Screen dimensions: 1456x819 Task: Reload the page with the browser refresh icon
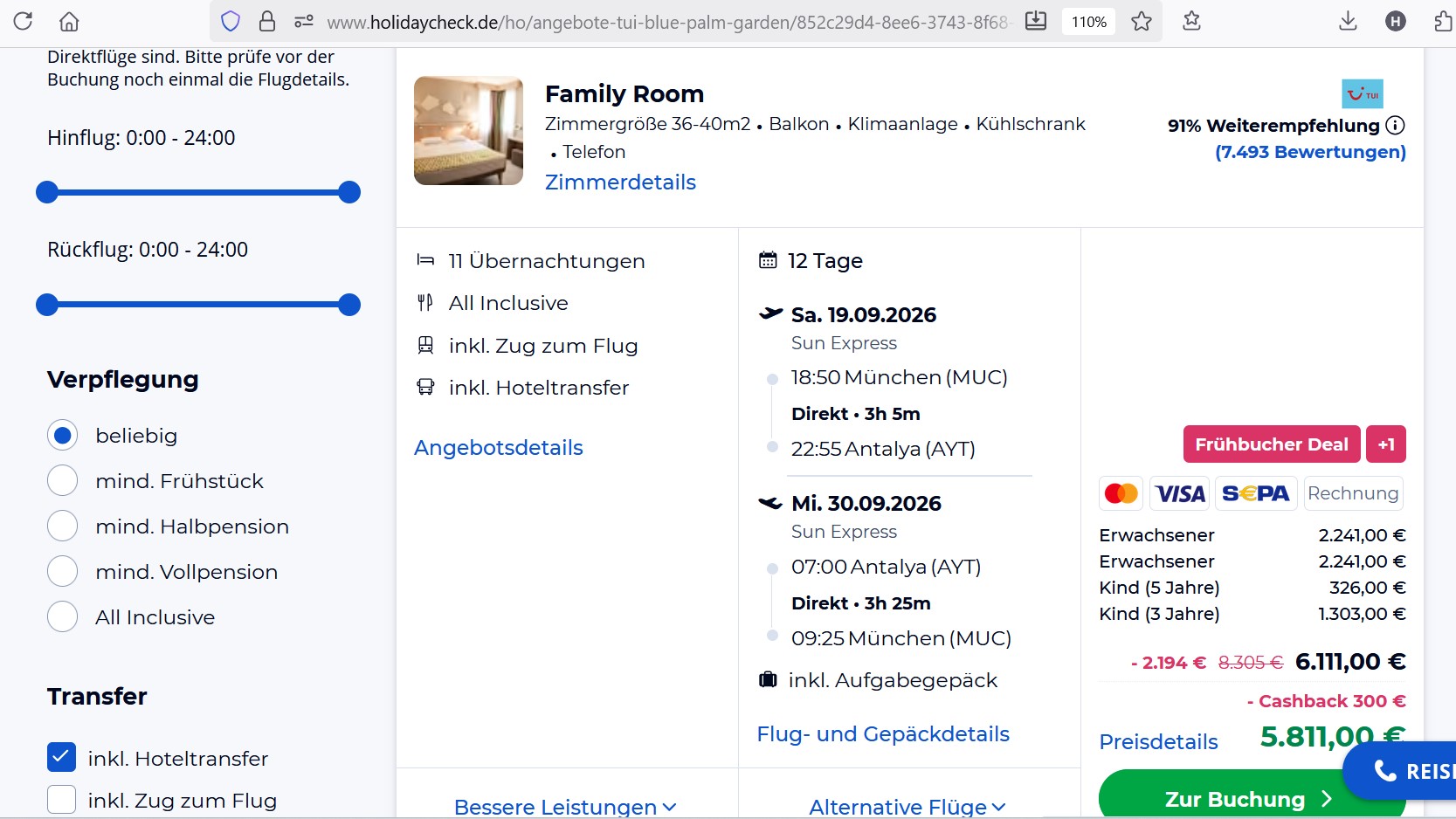[24, 21]
